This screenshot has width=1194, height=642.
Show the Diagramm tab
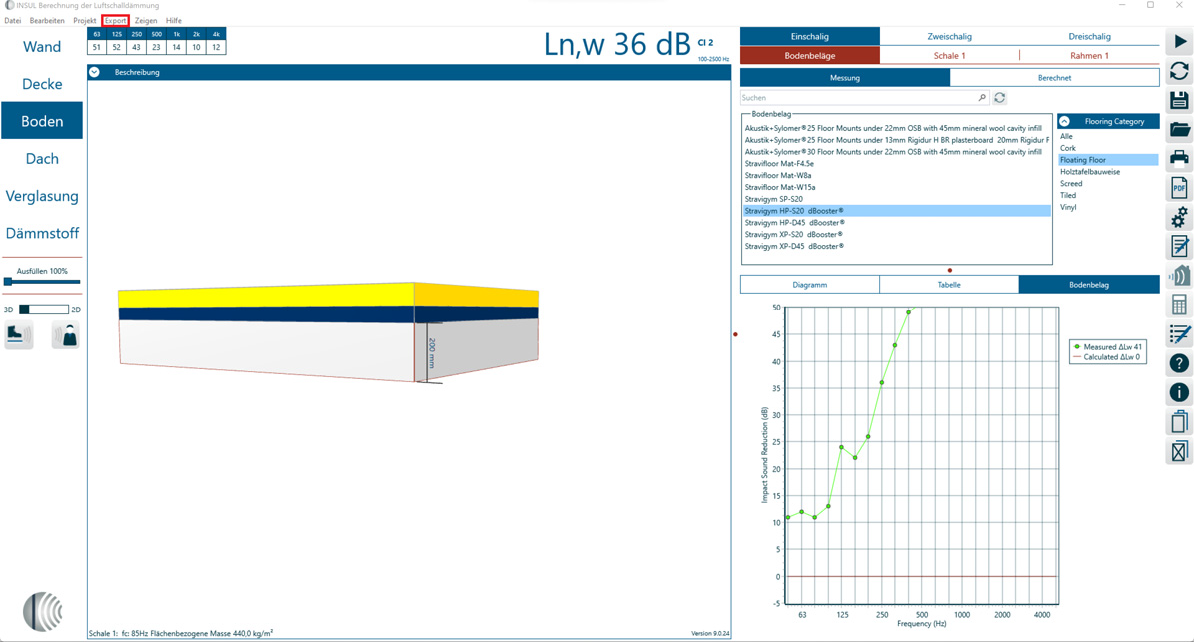point(809,285)
